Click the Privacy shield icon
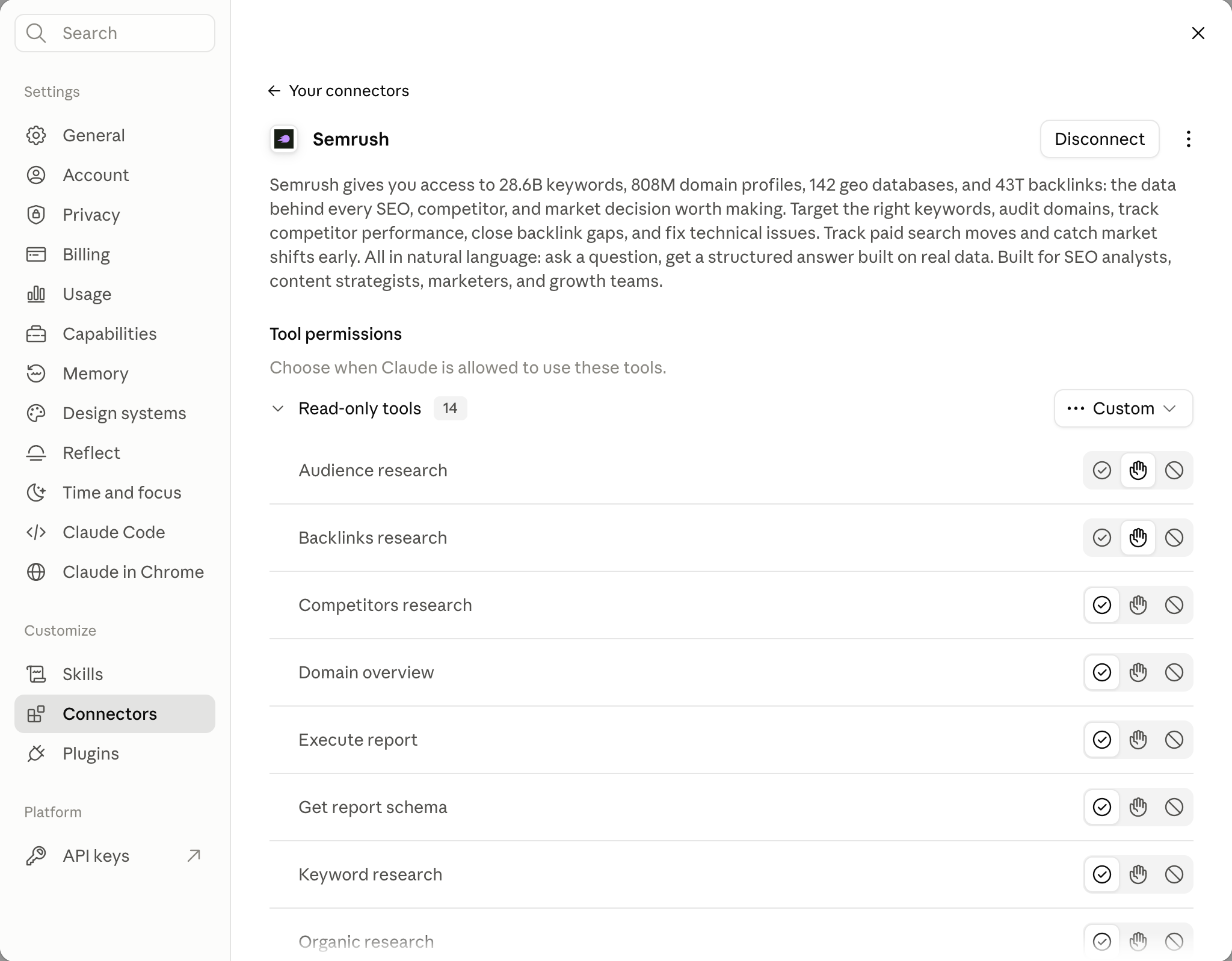This screenshot has width=1232, height=961. tap(36, 215)
